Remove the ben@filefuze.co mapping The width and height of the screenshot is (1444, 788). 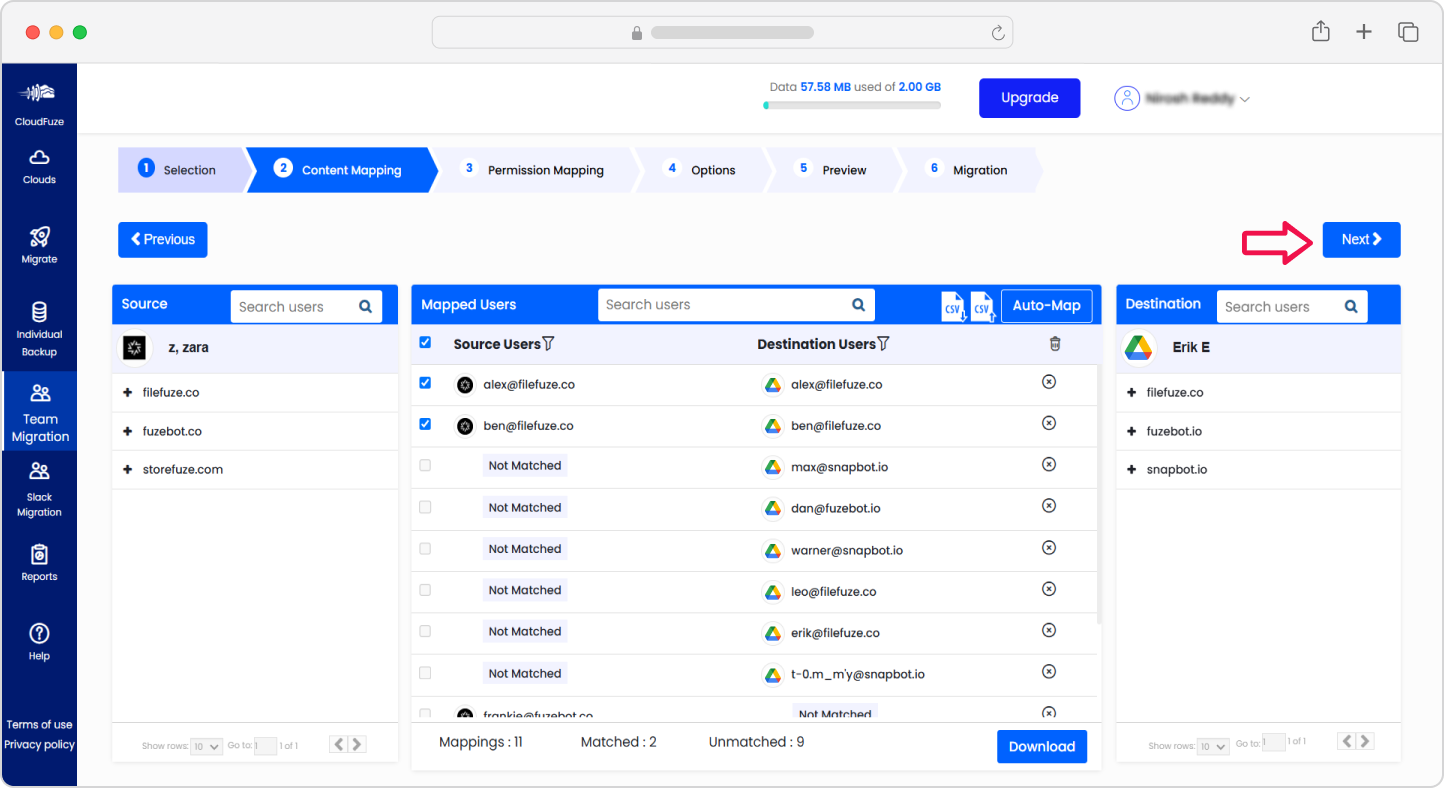tap(1049, 423)
